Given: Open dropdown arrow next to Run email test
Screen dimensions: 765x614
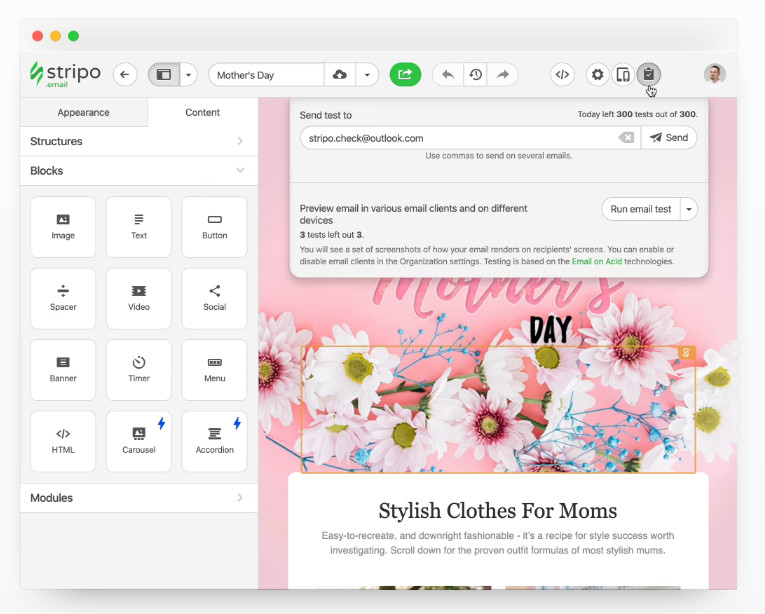Looking at the screenshot, I should [688, 209].
